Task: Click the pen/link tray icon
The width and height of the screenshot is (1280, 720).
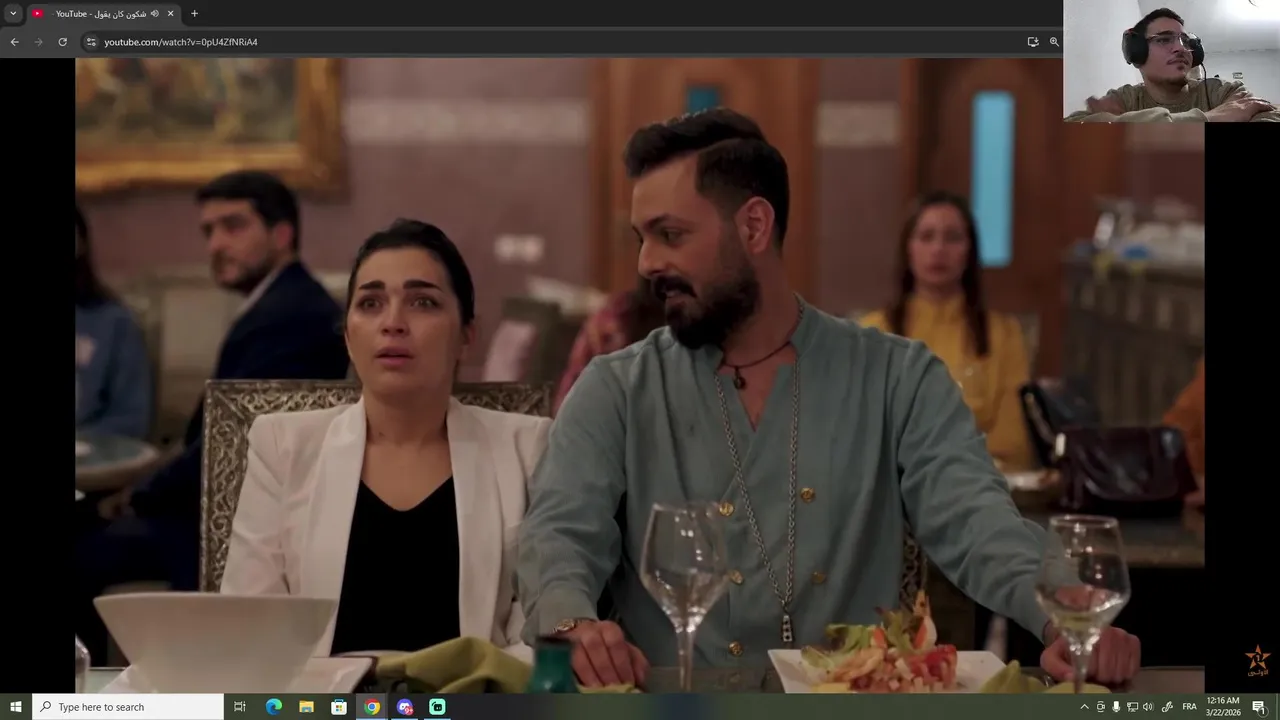Action: click(1167, 707)
